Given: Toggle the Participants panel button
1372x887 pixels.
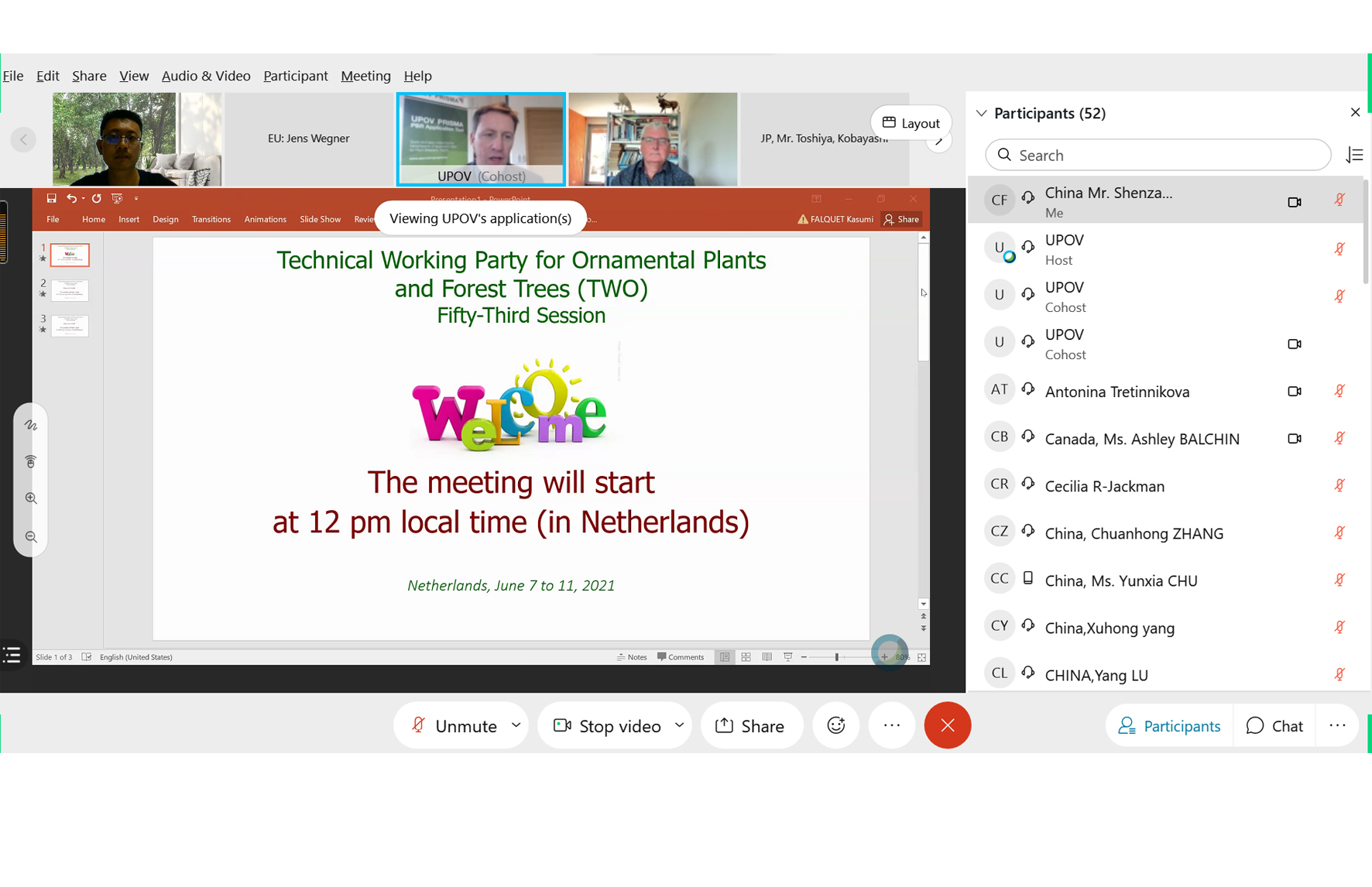Looking at the screenshot, I should click(x=1169, y=725).
